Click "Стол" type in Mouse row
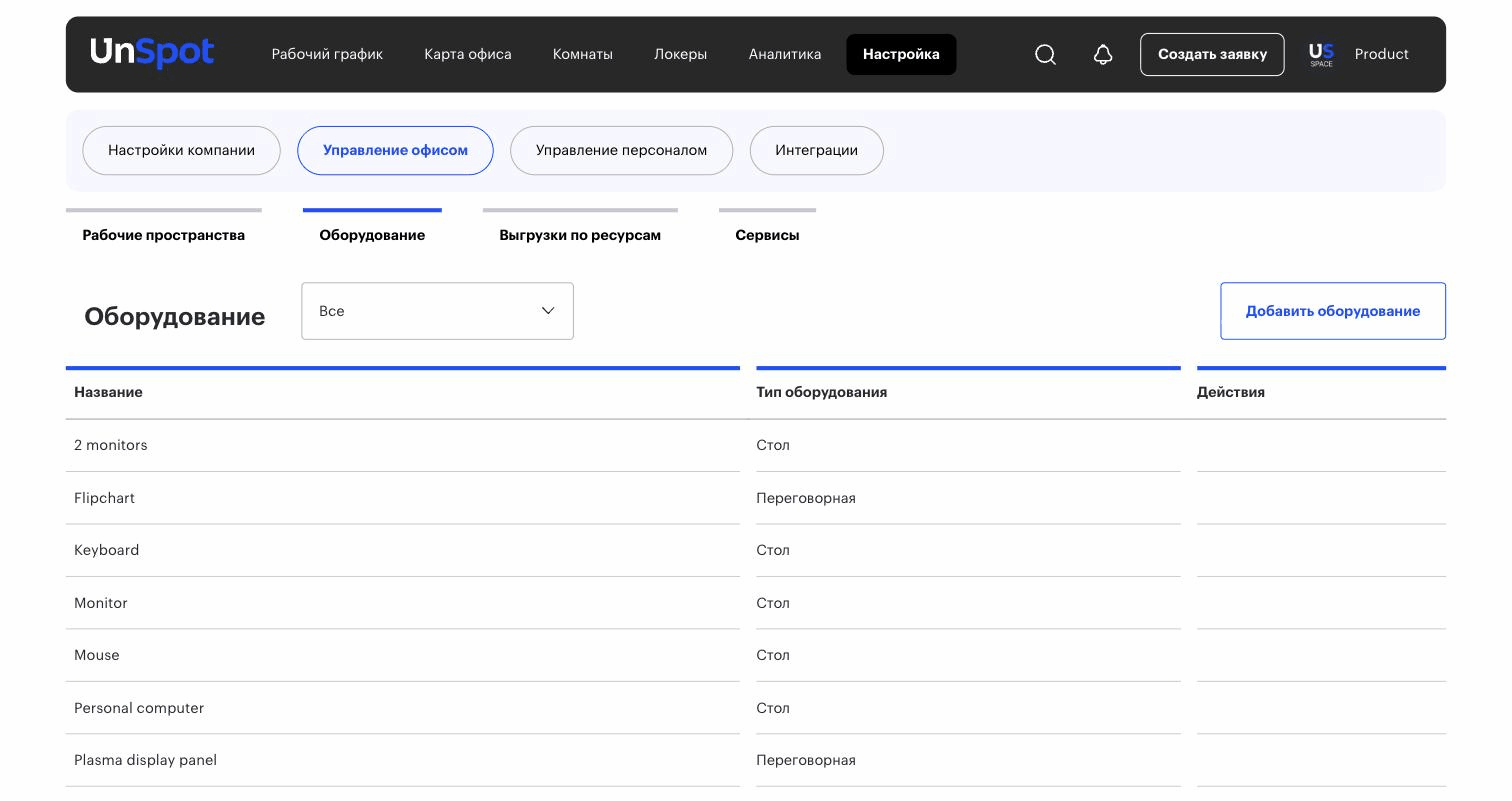Screen dimensions: 1512x801 773,655
